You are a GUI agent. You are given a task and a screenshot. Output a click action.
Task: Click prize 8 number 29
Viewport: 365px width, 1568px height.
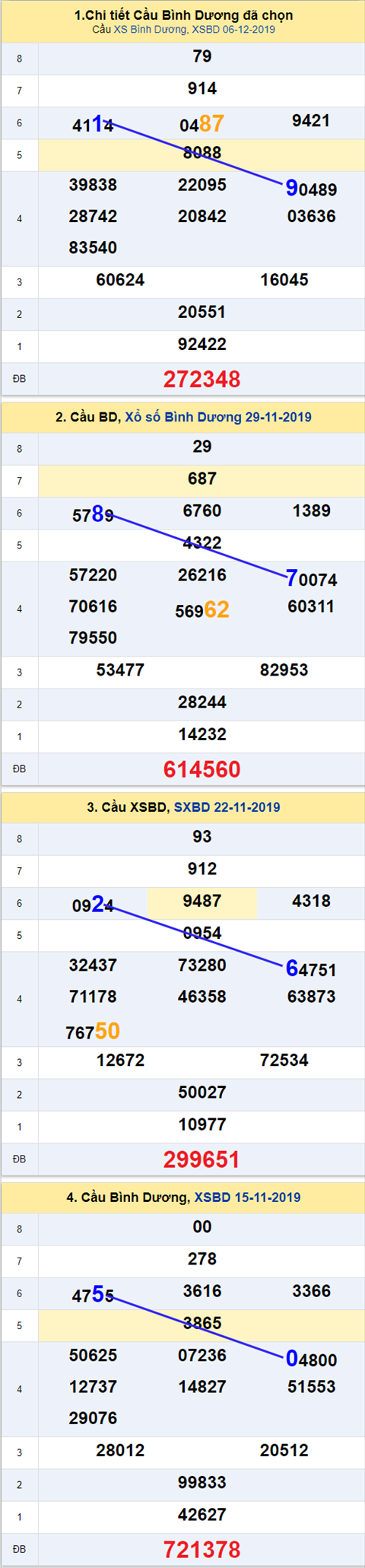(202, 447)
